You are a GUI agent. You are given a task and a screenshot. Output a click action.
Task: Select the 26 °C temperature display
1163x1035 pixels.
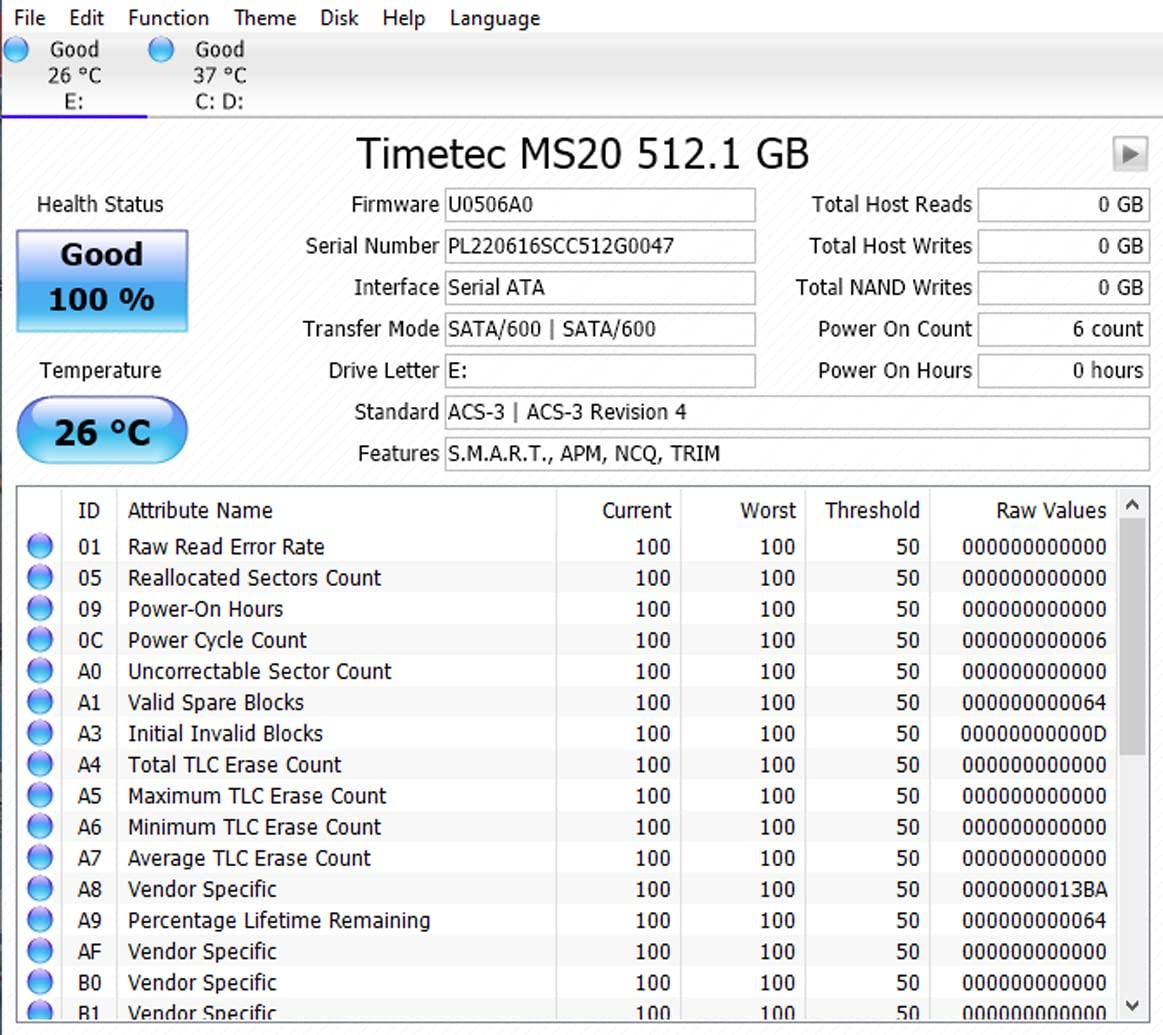coord(100,430)
